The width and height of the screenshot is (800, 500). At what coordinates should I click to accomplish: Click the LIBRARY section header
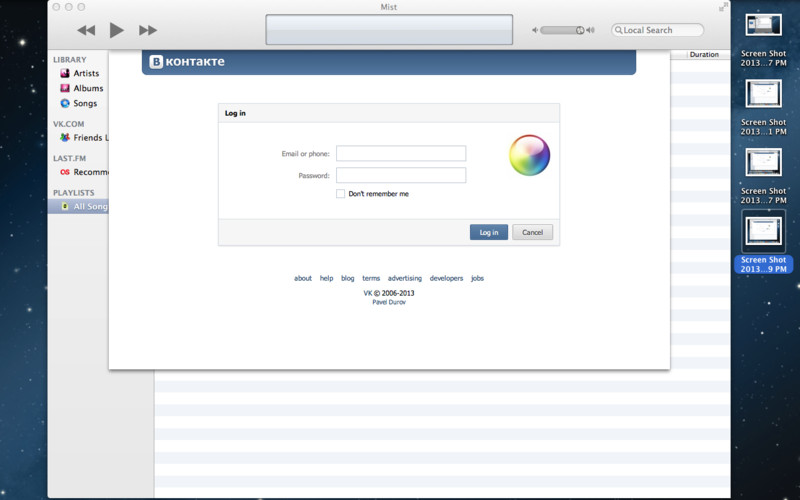pyautogui.click(x=70, y=60)
